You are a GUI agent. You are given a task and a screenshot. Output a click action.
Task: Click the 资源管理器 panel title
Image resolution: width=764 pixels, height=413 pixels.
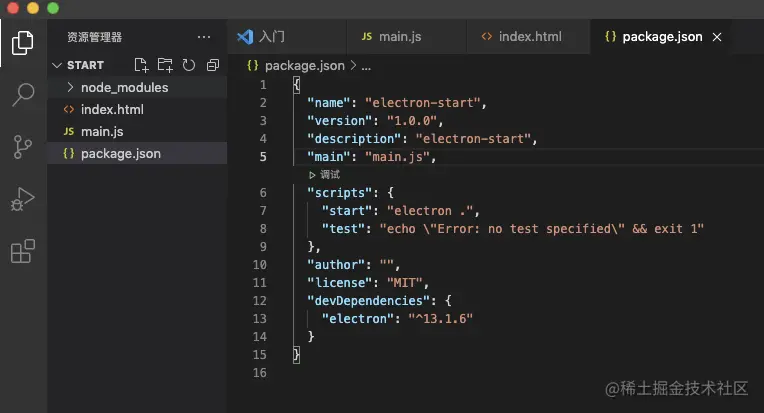tap(95, 37)
